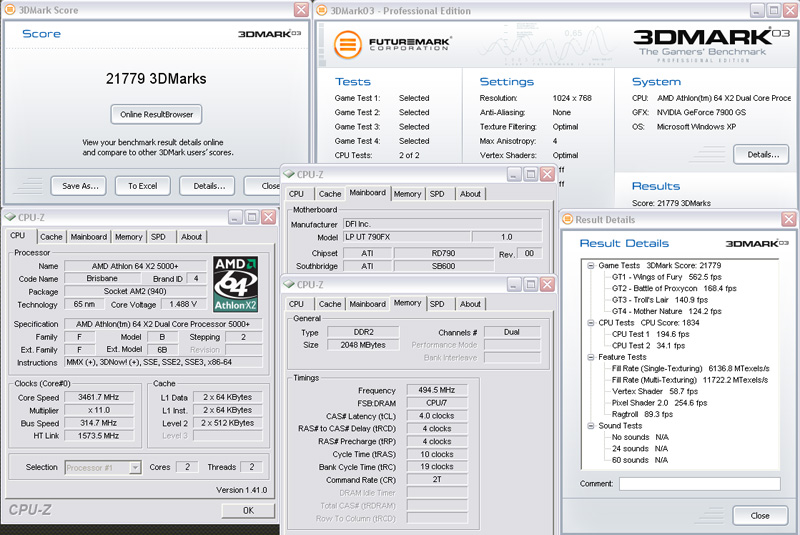Select CPU tab in Mainboard CPU-Z window
800x535 pixels.
[x=296, y=194]
